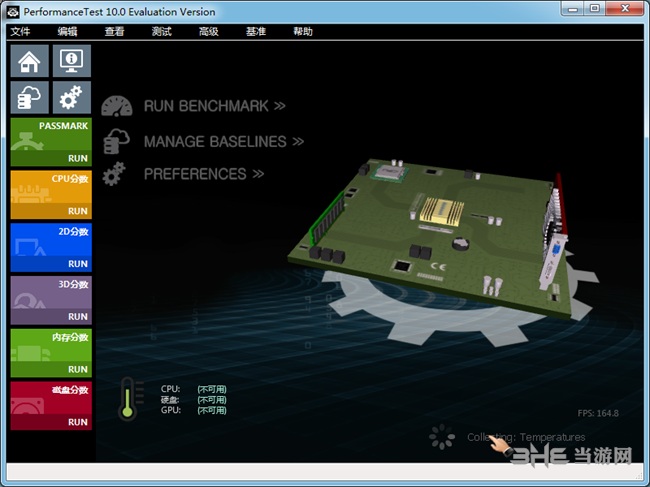
Task: Open the settings gears icon
Action: (72, 97)
